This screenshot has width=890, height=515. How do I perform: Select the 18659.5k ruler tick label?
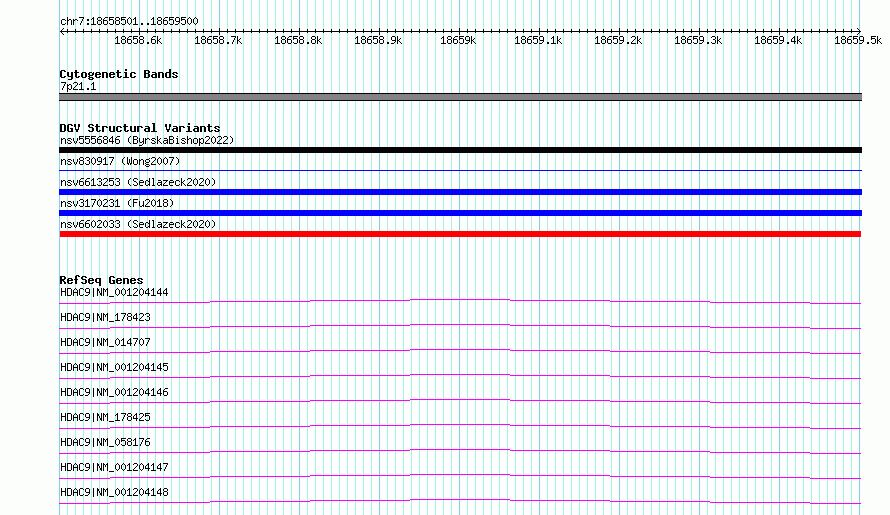[858, 40]
